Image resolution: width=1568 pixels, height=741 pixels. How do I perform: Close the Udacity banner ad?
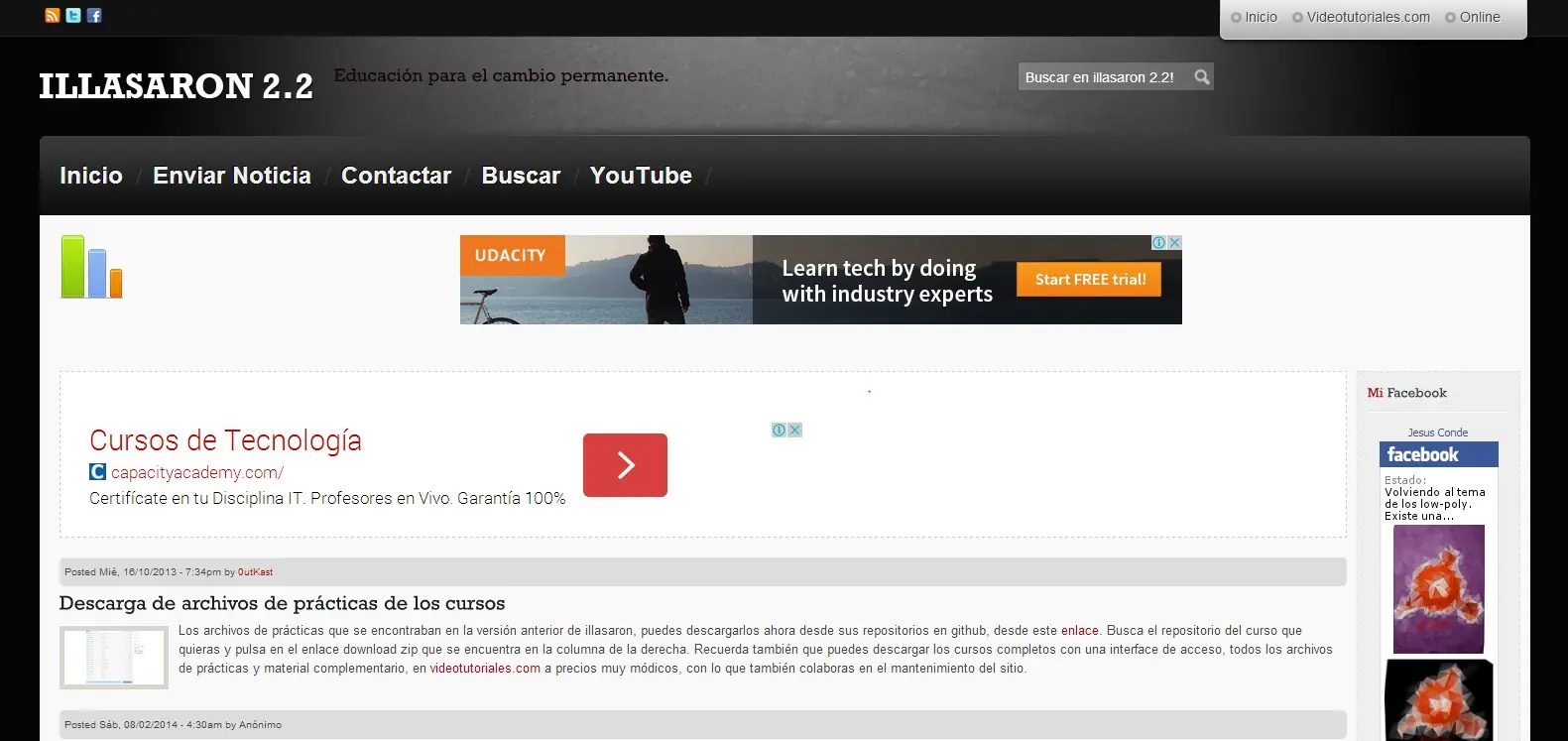tap(1174, 242)
